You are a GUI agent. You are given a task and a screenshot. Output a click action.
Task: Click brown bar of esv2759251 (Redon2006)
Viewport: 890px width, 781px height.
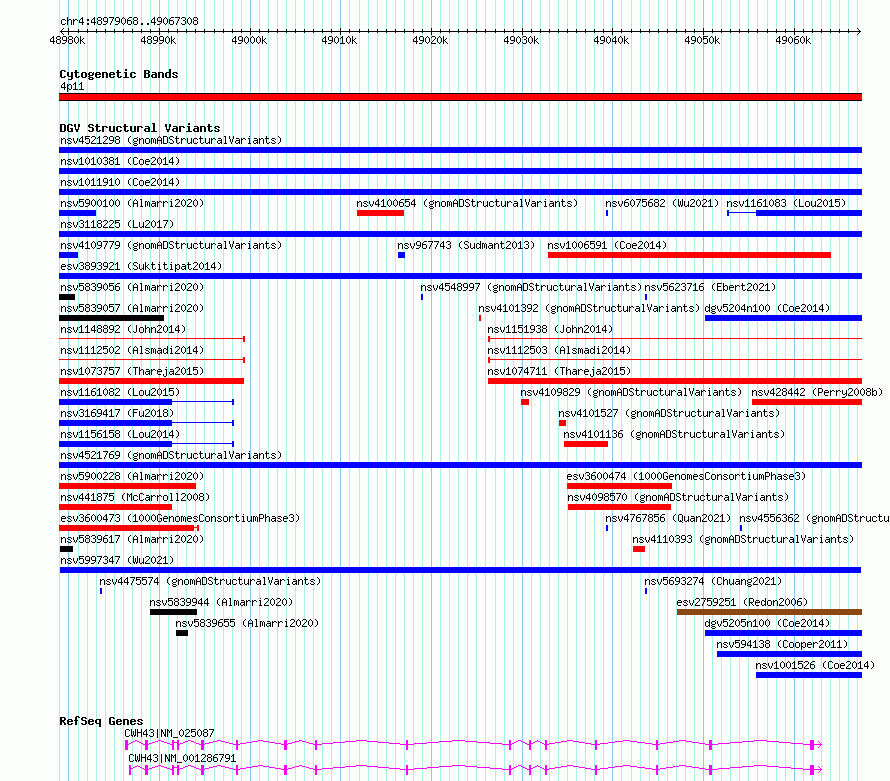(769, 612)
